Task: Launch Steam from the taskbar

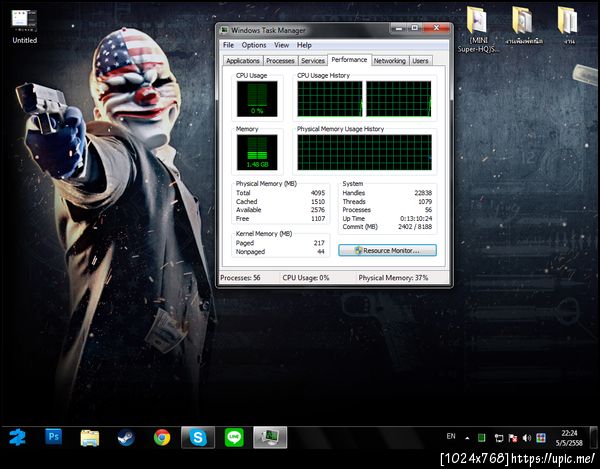Action: pos(126,437)
